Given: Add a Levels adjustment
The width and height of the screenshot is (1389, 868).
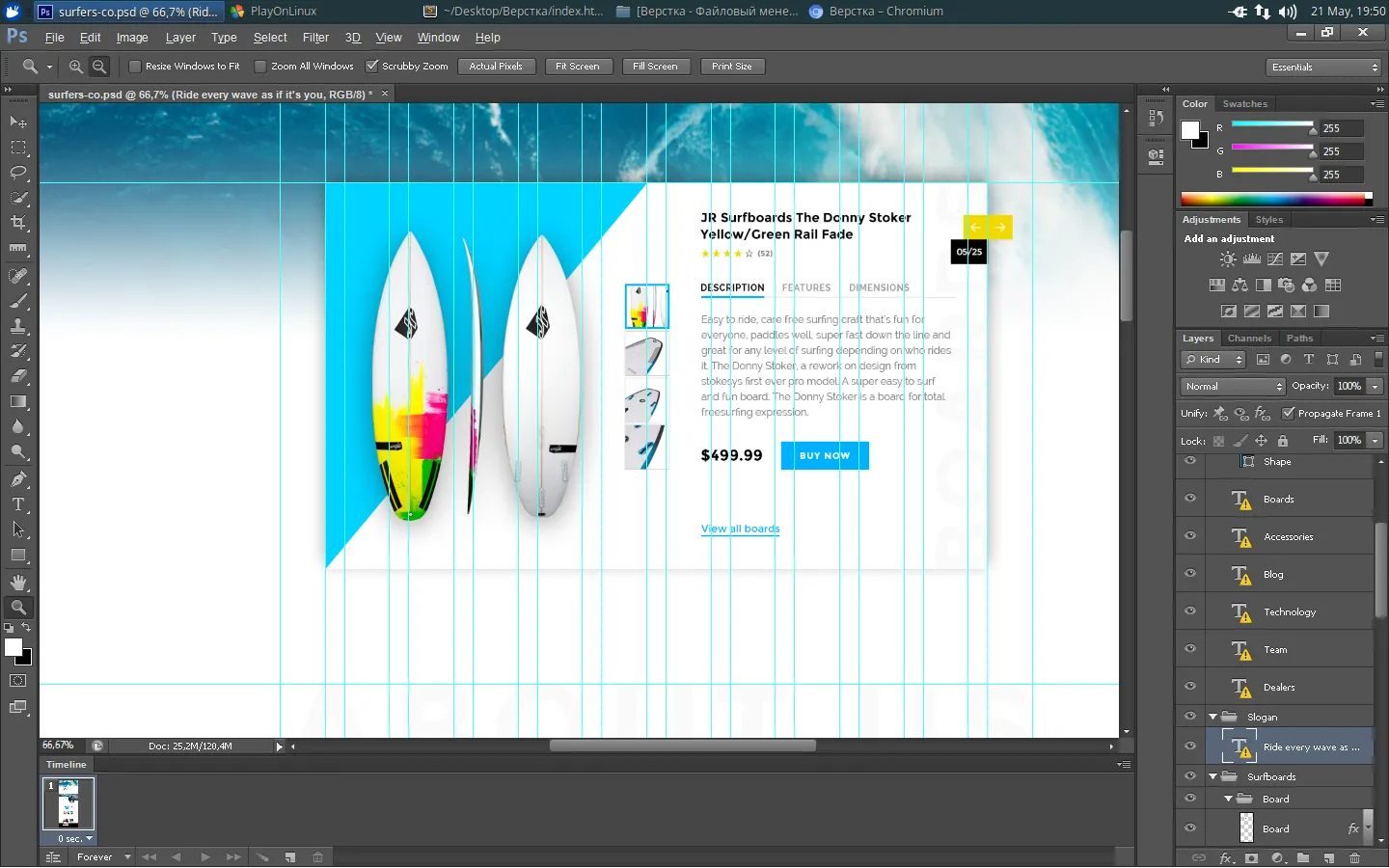Looking at the screenshot, I should [x=1252, y=258].
